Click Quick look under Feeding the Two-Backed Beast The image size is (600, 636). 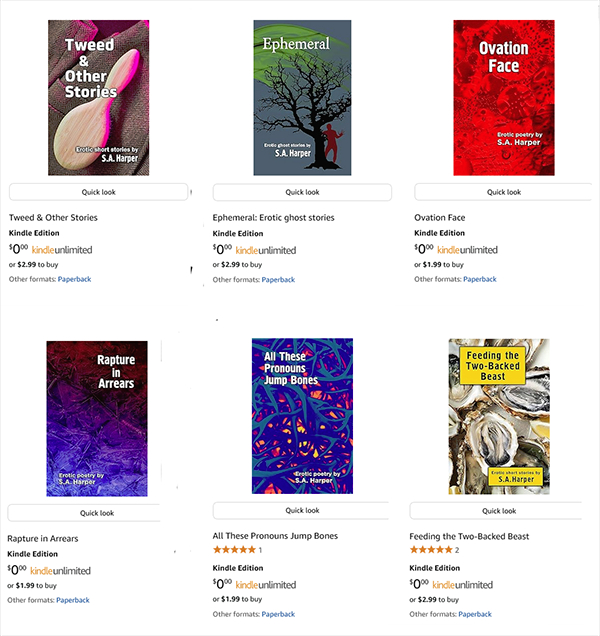(x=496, y=511)
